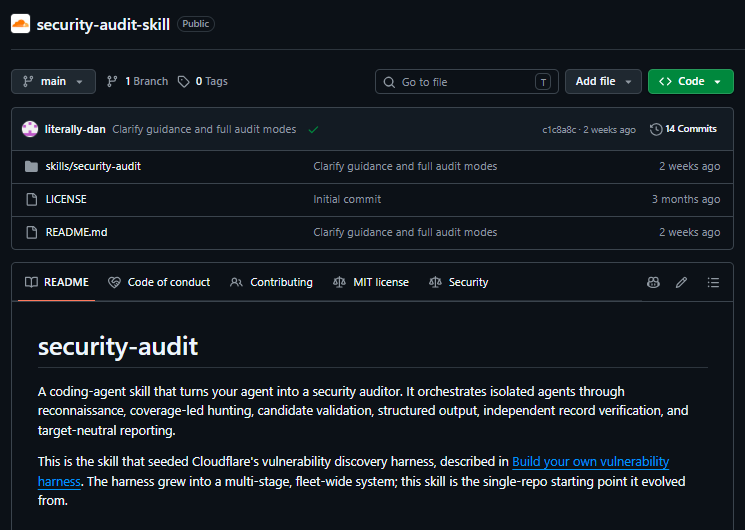Click the green checkmark commit status icon
The height and width of the screenshot is (530, 745).
coord(313,129)
